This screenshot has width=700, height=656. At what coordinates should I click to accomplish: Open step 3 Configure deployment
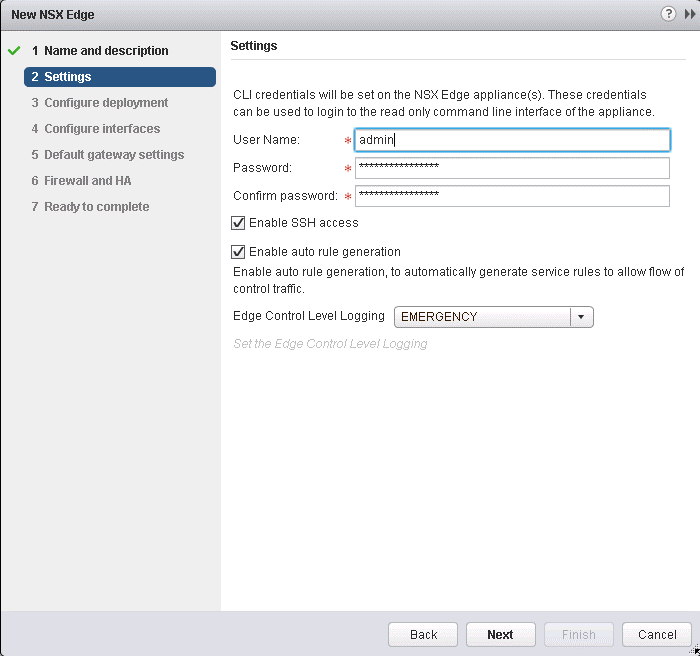coord(106,103)
